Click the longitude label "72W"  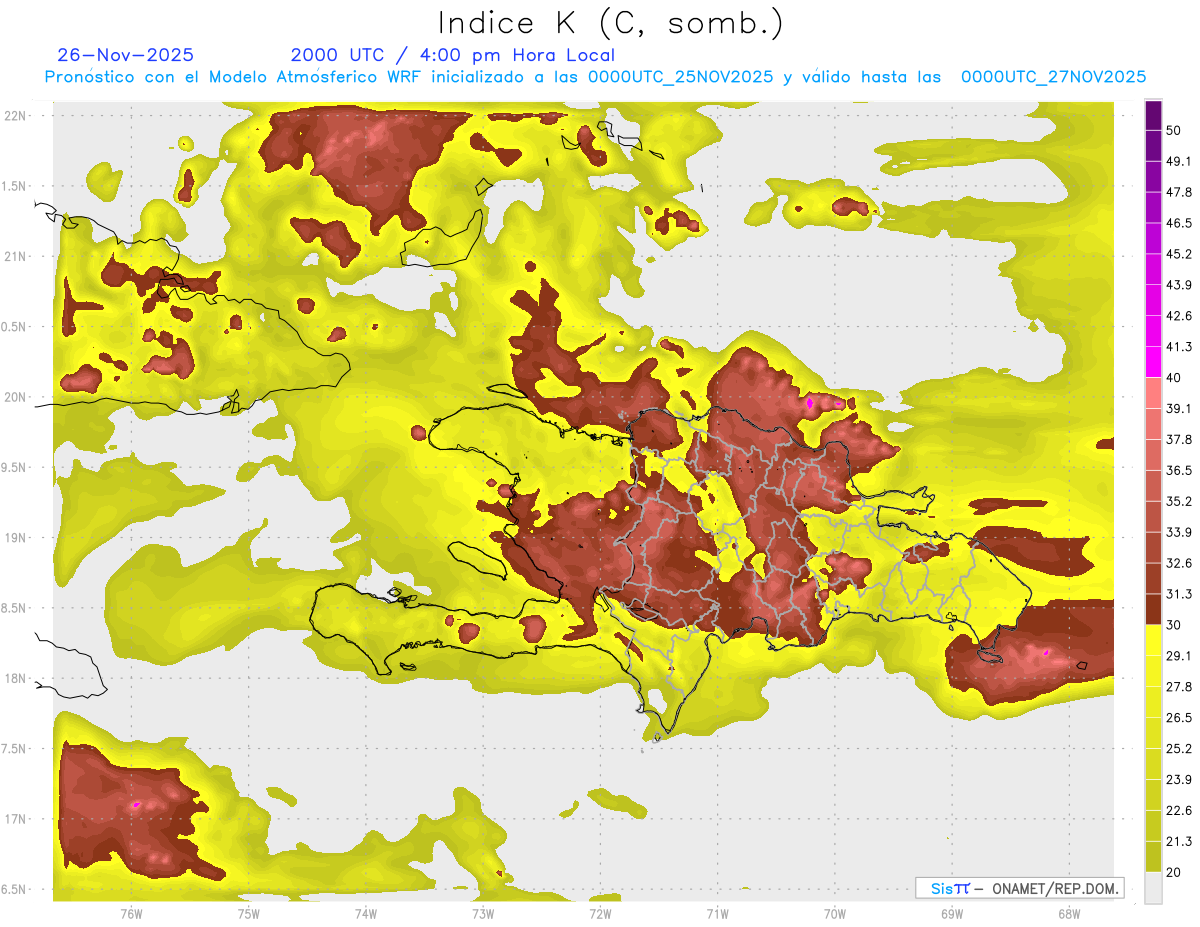600,914
